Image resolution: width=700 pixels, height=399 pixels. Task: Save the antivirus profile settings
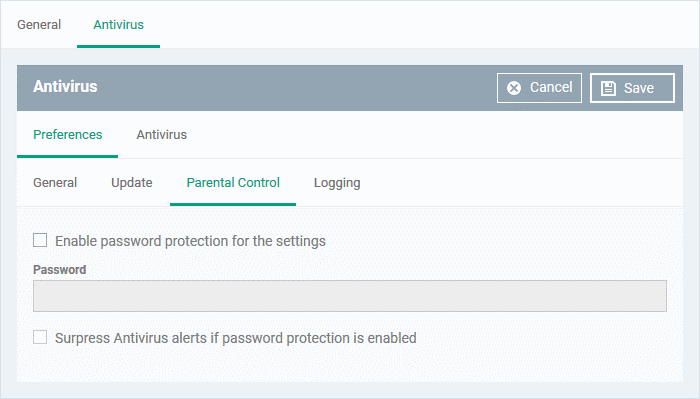(632, 88)
